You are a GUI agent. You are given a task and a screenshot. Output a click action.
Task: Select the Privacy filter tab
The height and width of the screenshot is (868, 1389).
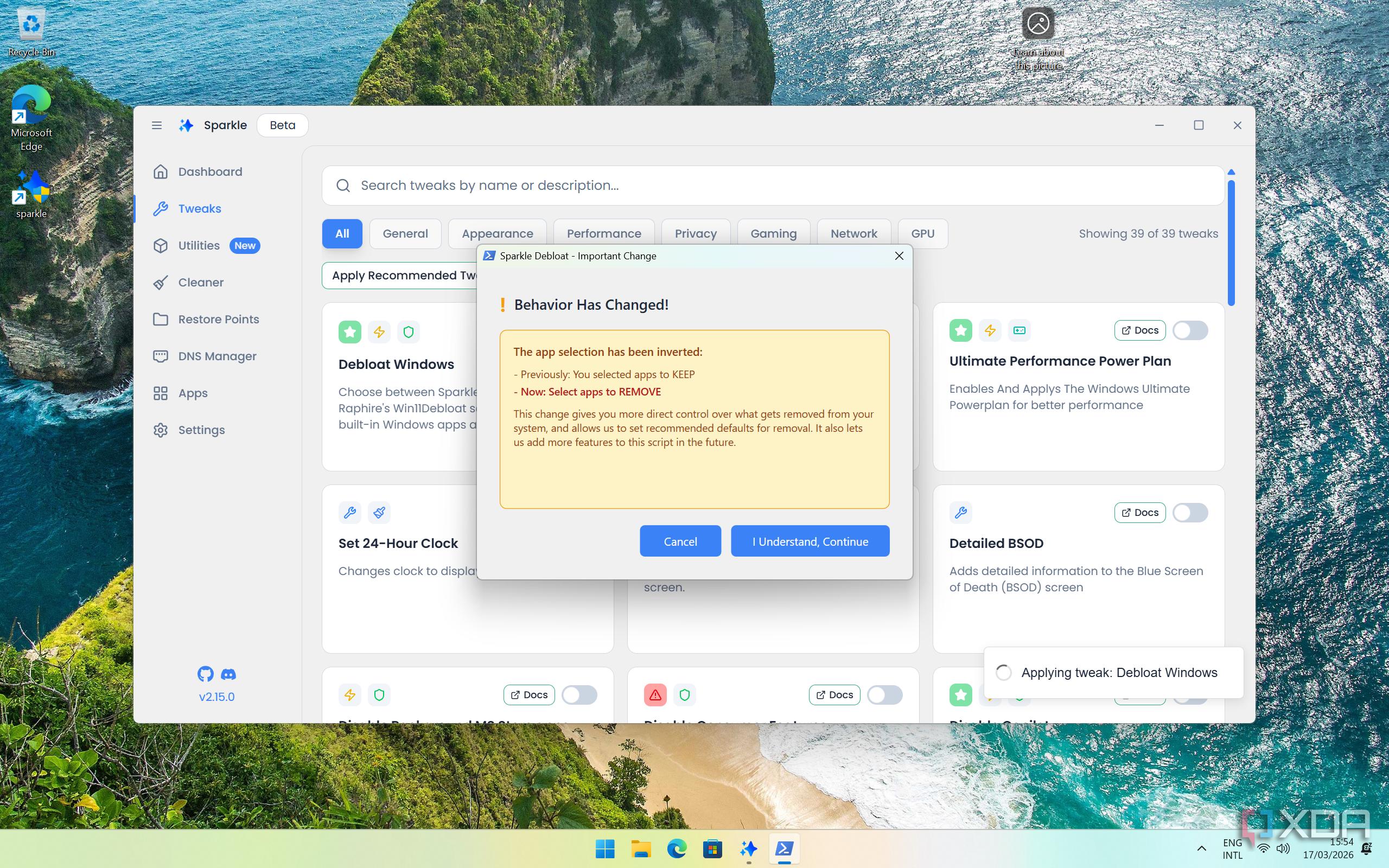tap(696, 234)
